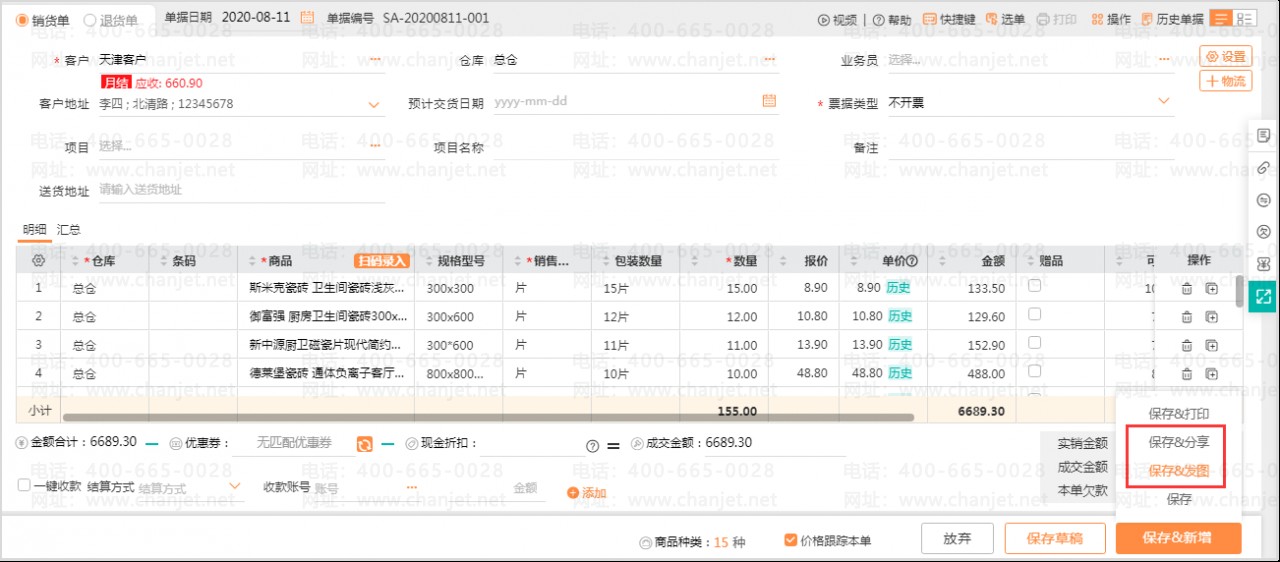Delete row 1 with trash icon
Viewport: 1280px width, 562px height.
pyautogui.click(x=1186, y=289)
